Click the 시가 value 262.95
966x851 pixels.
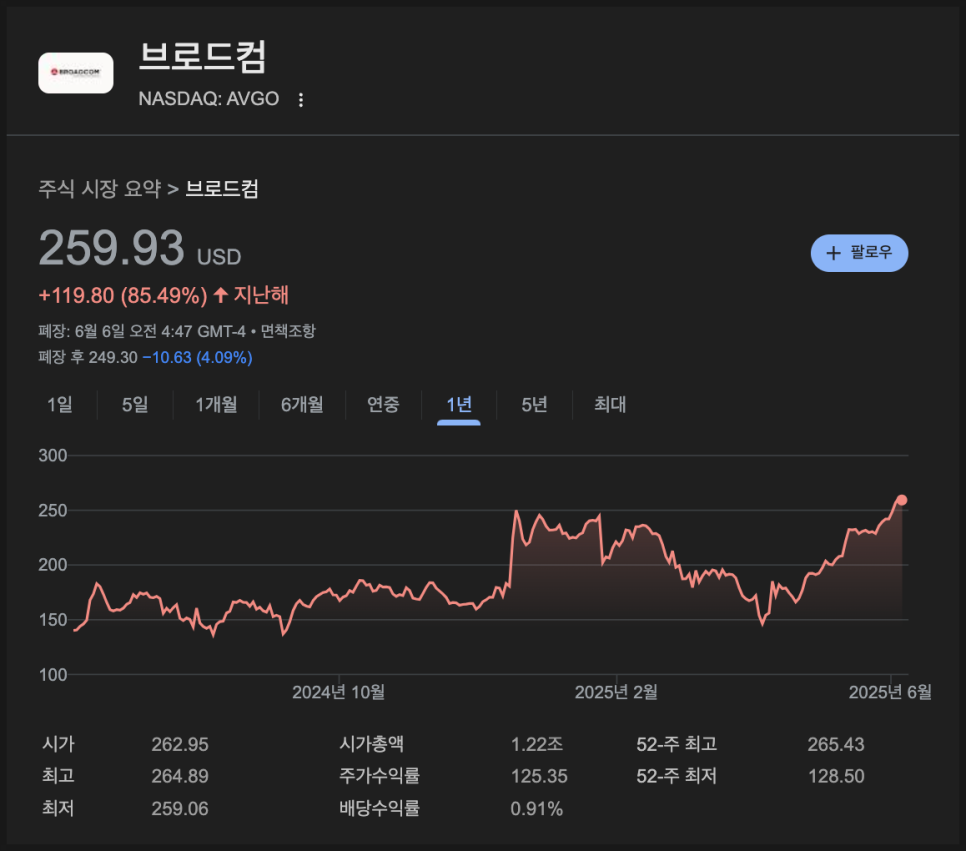(x=180, y=744)
